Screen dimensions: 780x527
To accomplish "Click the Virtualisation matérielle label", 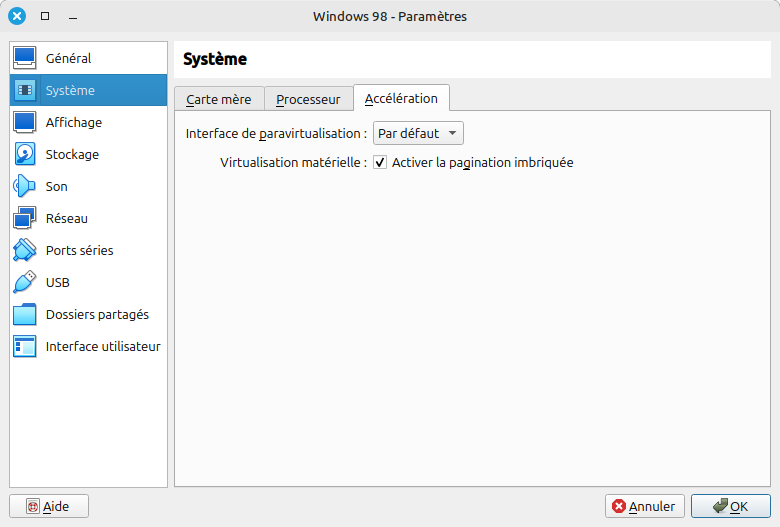I will pos(293,162).
